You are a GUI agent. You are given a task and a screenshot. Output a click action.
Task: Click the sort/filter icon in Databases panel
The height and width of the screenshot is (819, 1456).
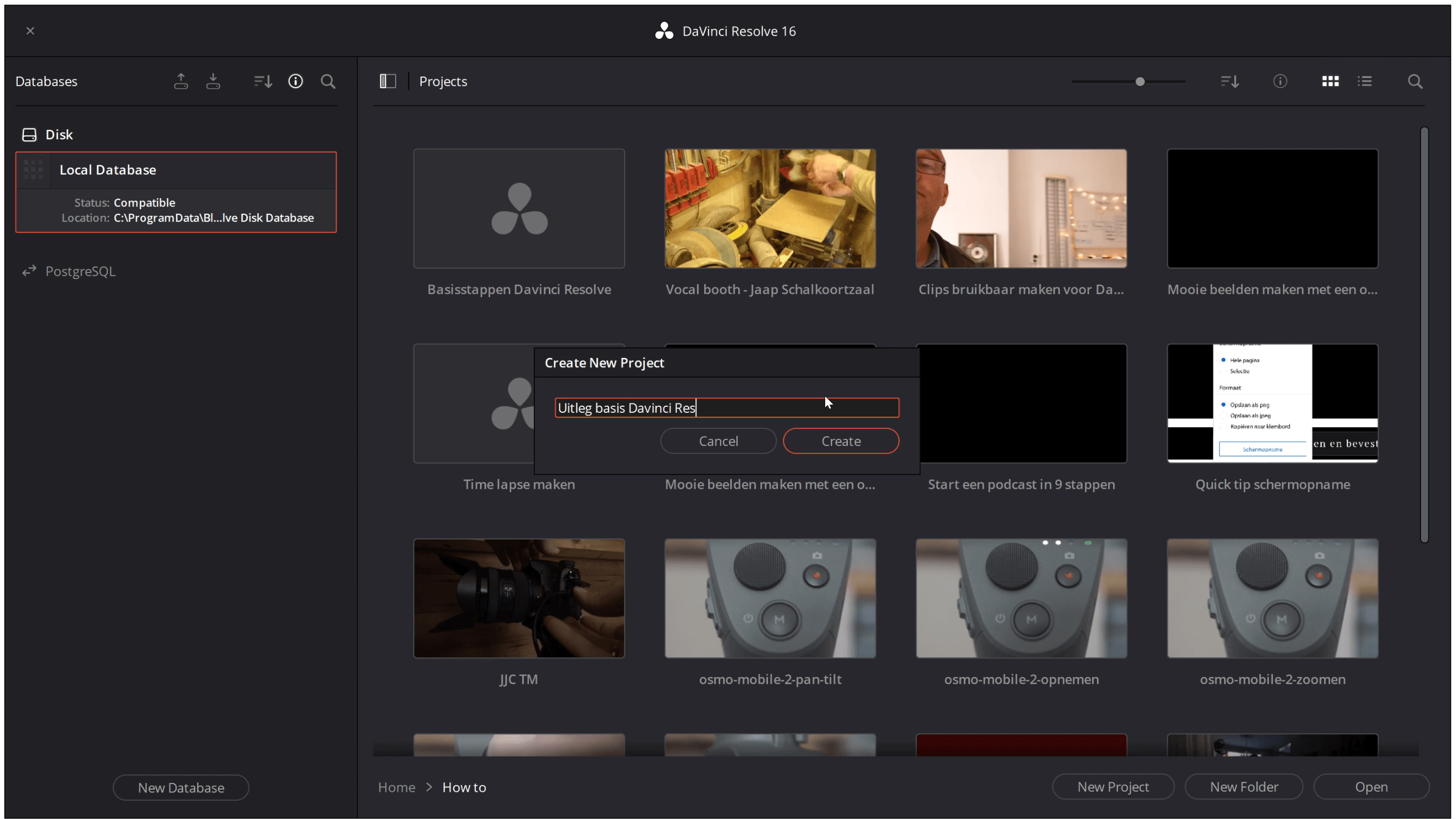[262, 81]
